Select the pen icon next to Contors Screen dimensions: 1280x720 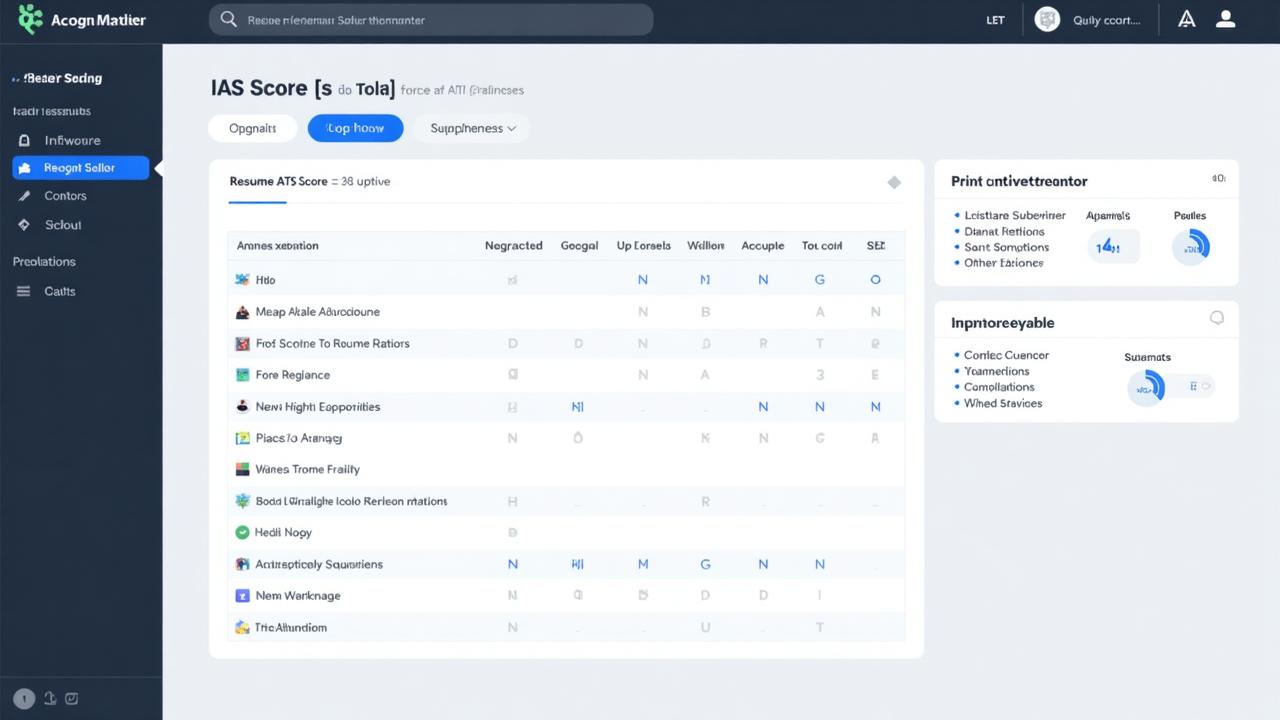point(22,196)
